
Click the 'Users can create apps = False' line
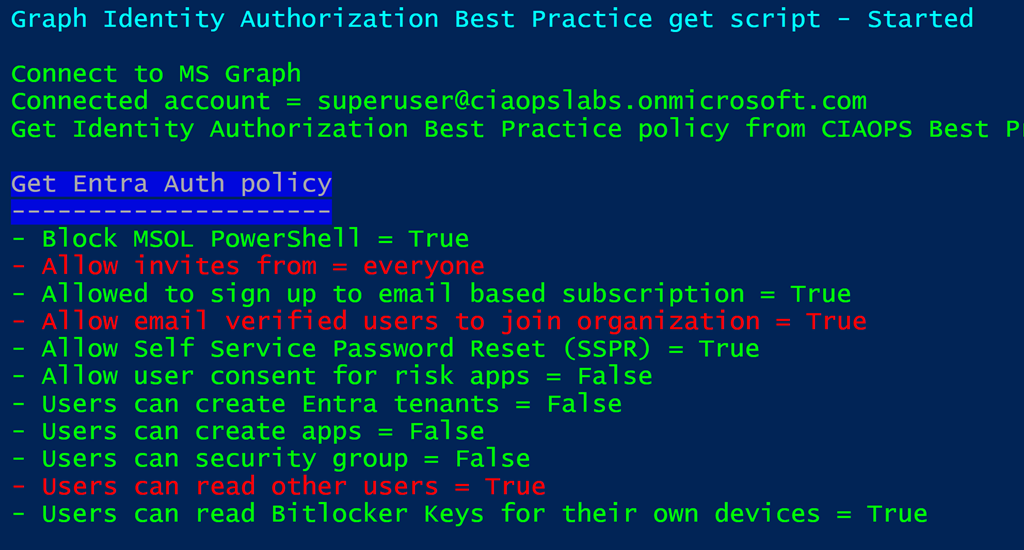(x=248, y=431)
